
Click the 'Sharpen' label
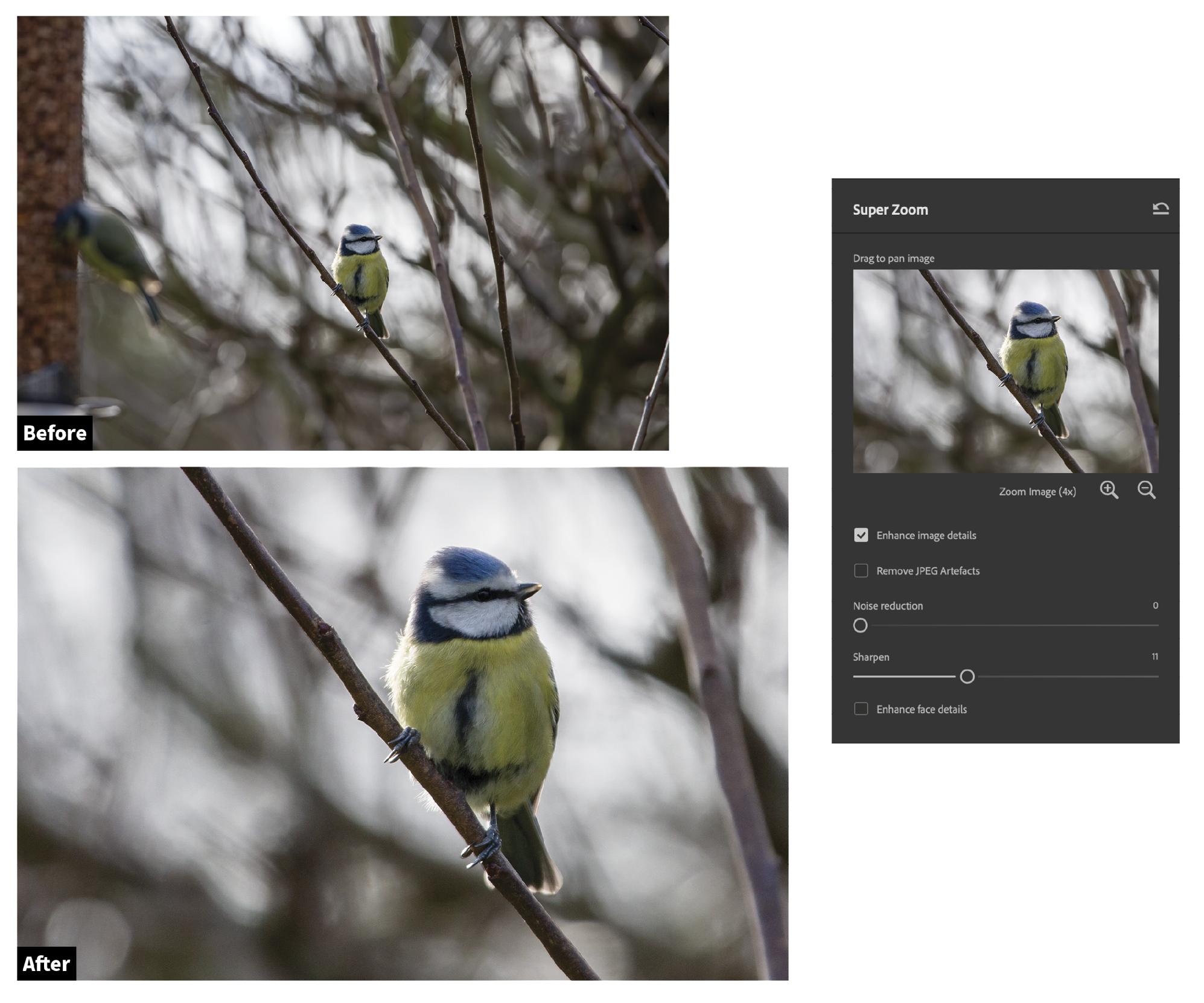click(x=871, y=657)
